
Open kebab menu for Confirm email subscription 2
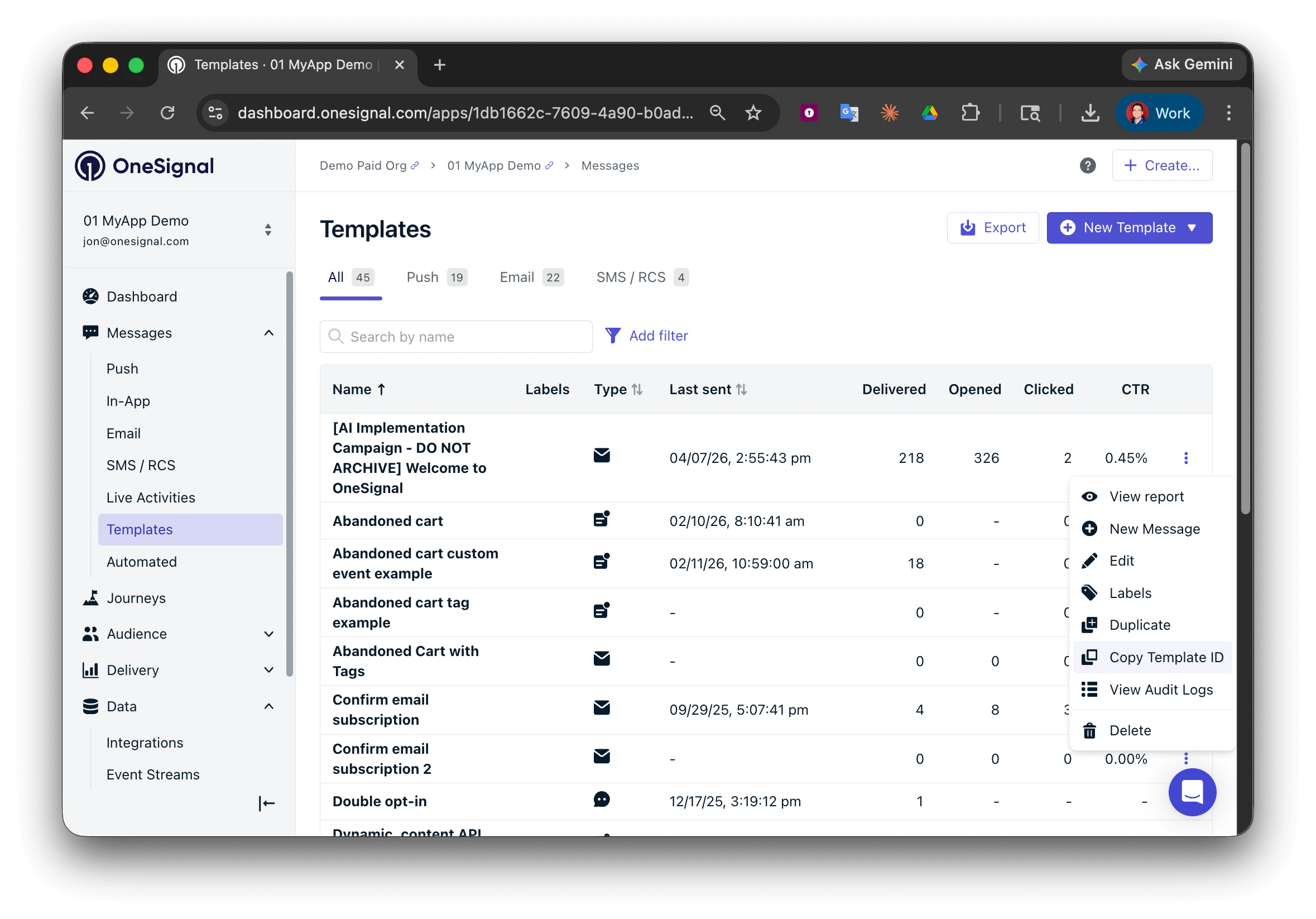pos(1185,758)
